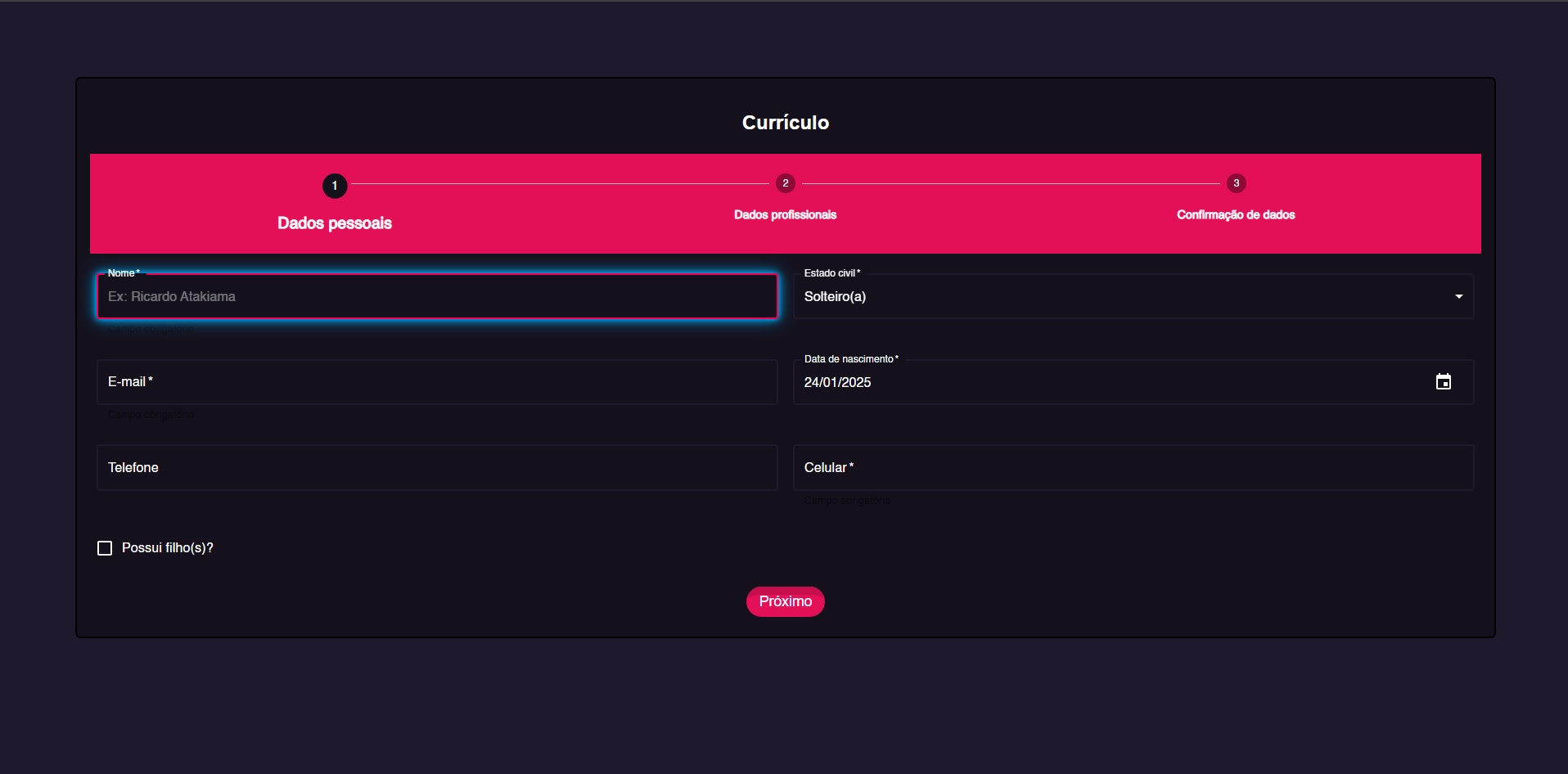The height and width of the screenshot is (774, 1568).
Task: Click the Estado civil label
Action: click(832, 273)
